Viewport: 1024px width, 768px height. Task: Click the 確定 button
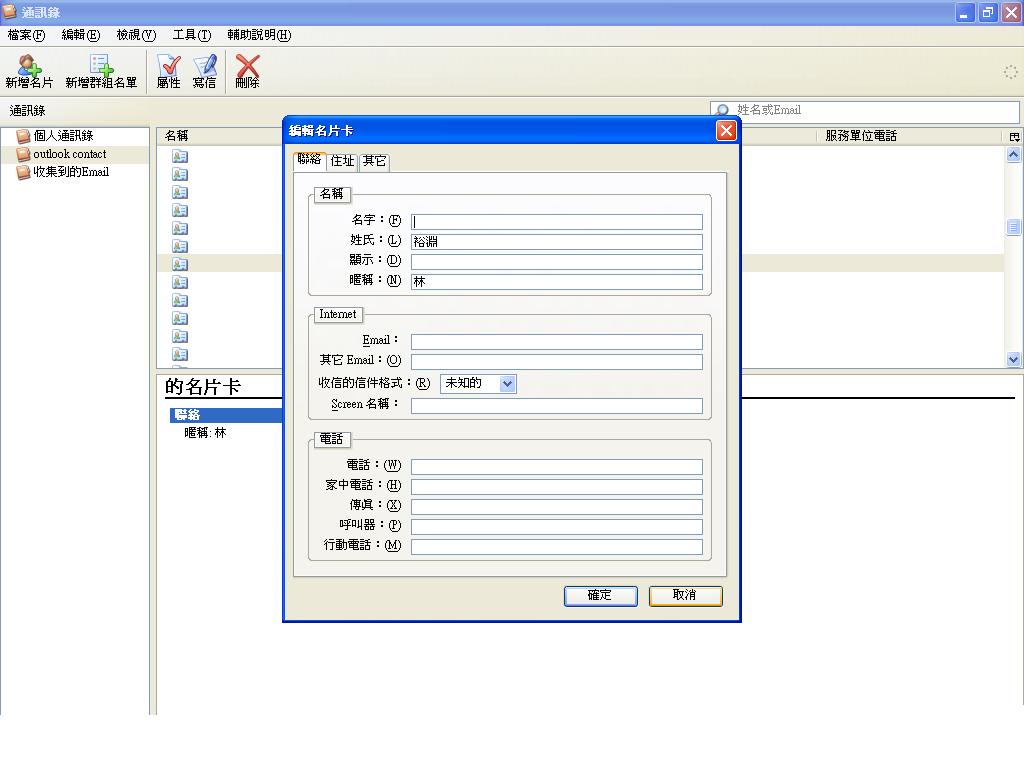[x=600, y=595]
